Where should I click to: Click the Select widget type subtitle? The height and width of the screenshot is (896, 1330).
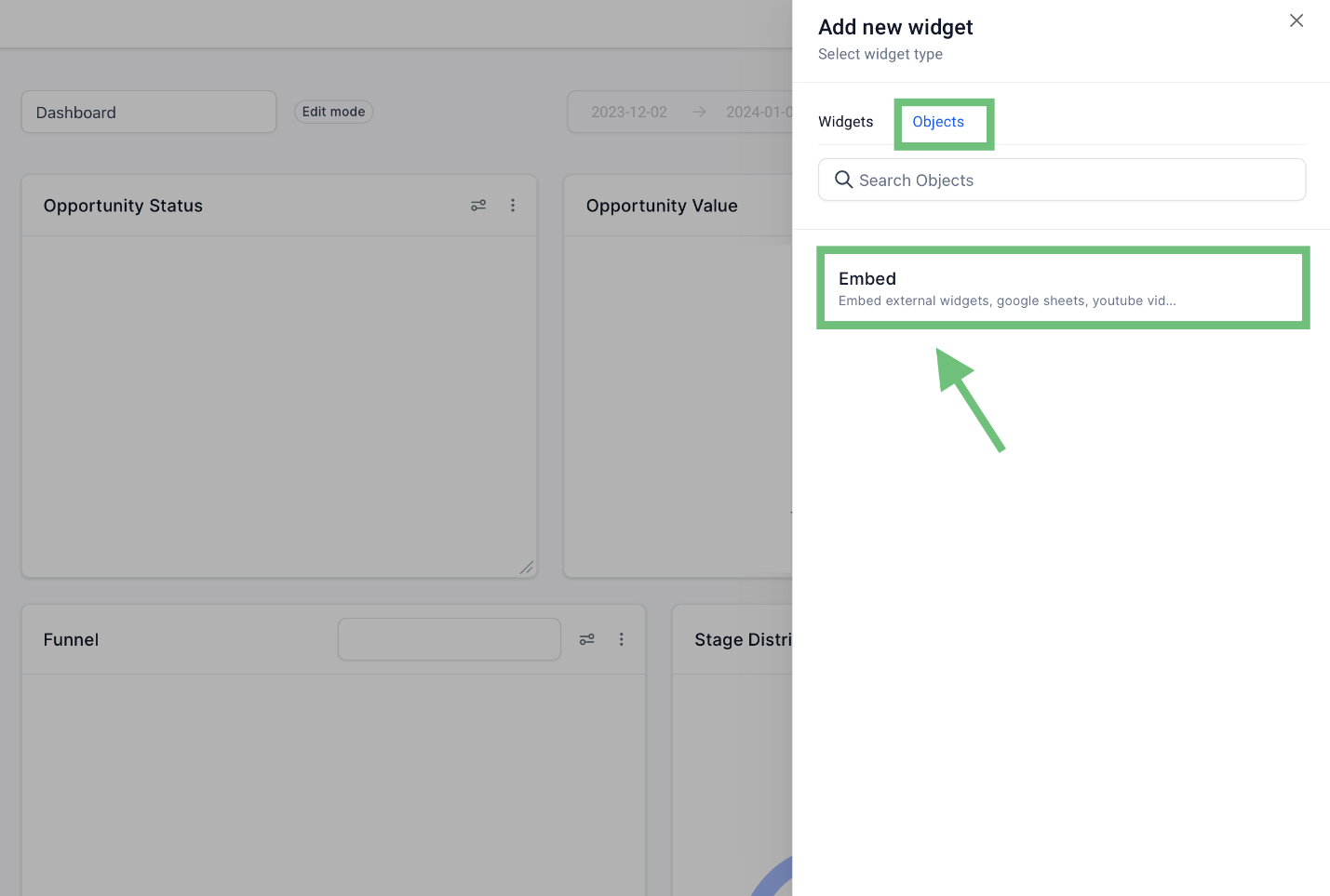[x=880, y=54]
